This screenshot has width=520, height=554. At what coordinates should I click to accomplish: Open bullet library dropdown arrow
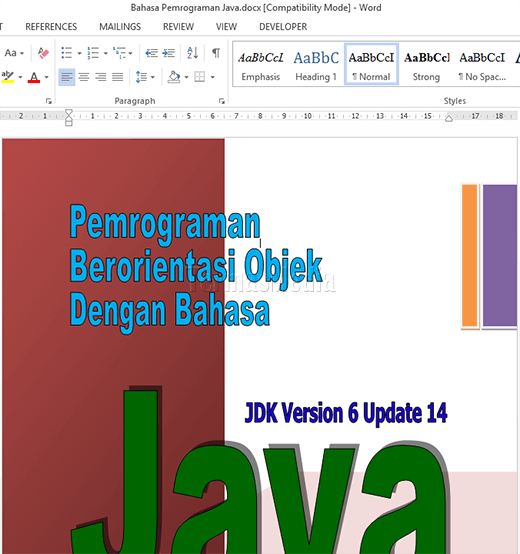point(79,53)
